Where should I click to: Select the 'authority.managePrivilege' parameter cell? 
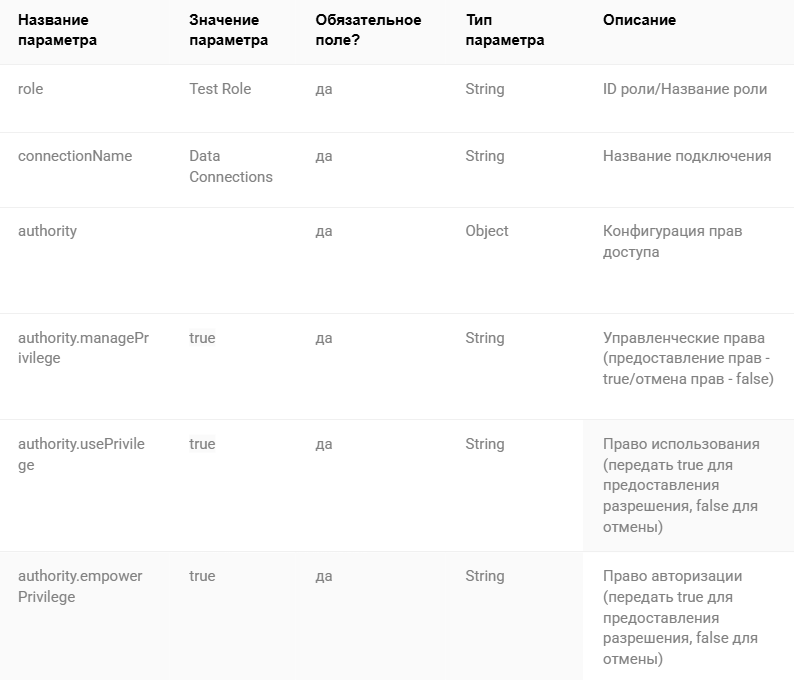tap(84, 348)
